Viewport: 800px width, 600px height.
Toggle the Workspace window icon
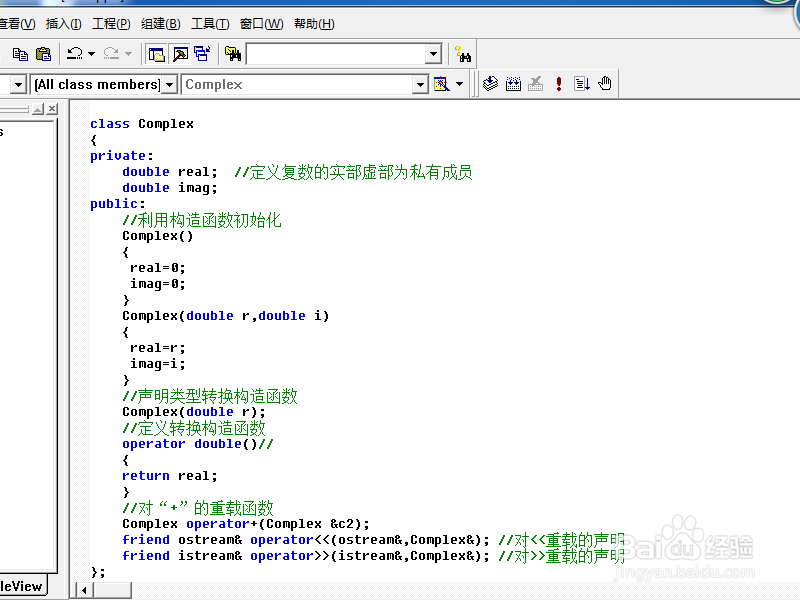156,54
